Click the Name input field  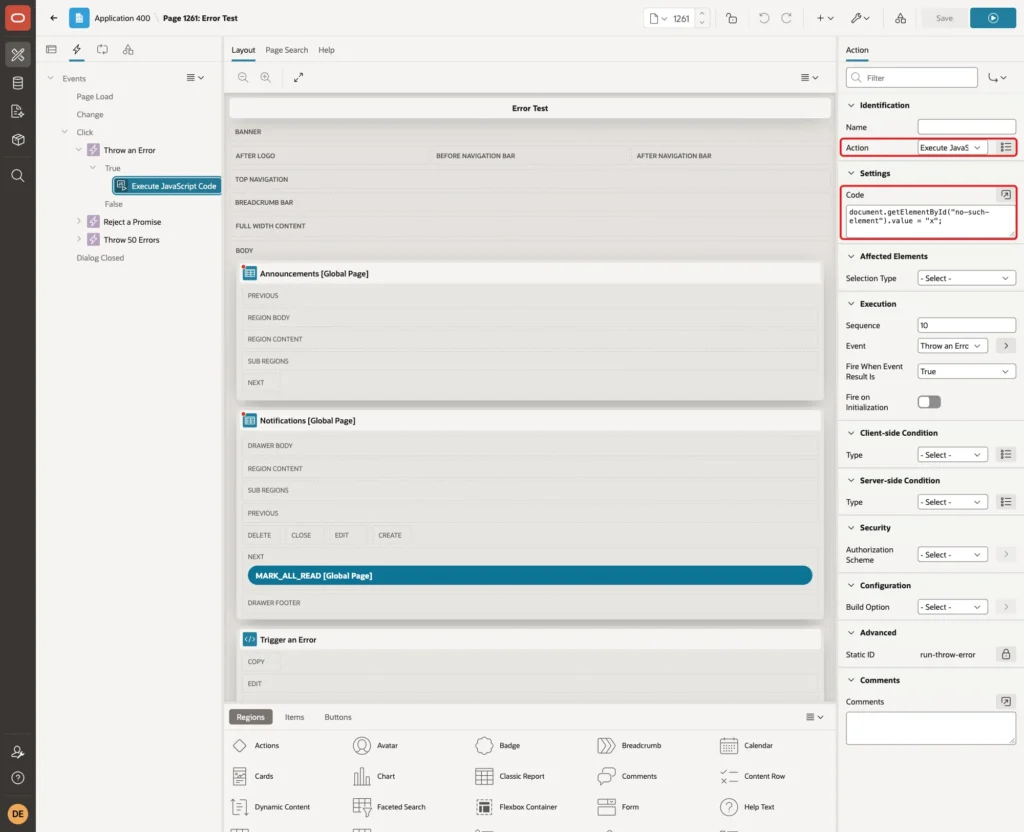point(966,127)
